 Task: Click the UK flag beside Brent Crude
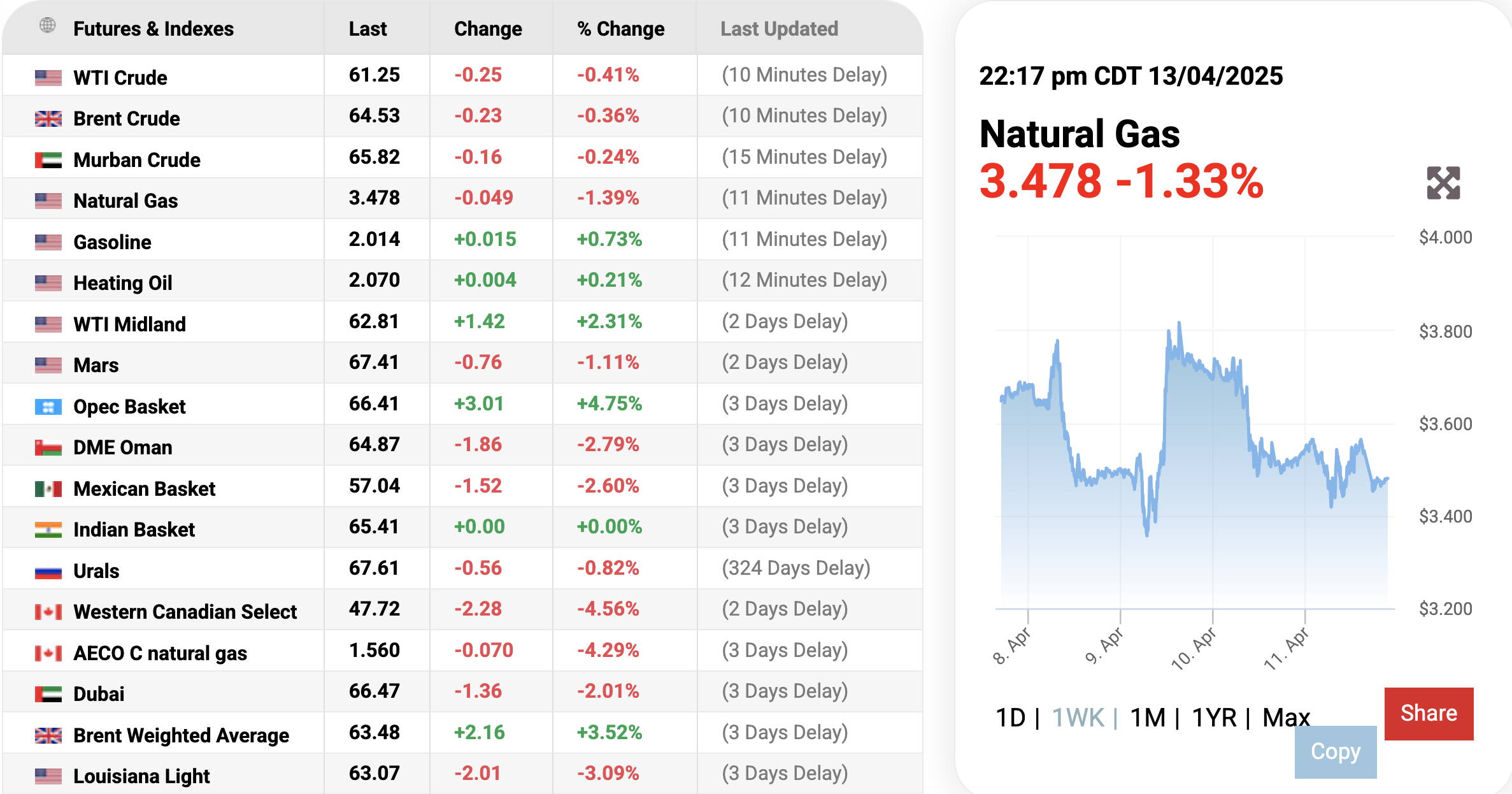coord(48,119)
